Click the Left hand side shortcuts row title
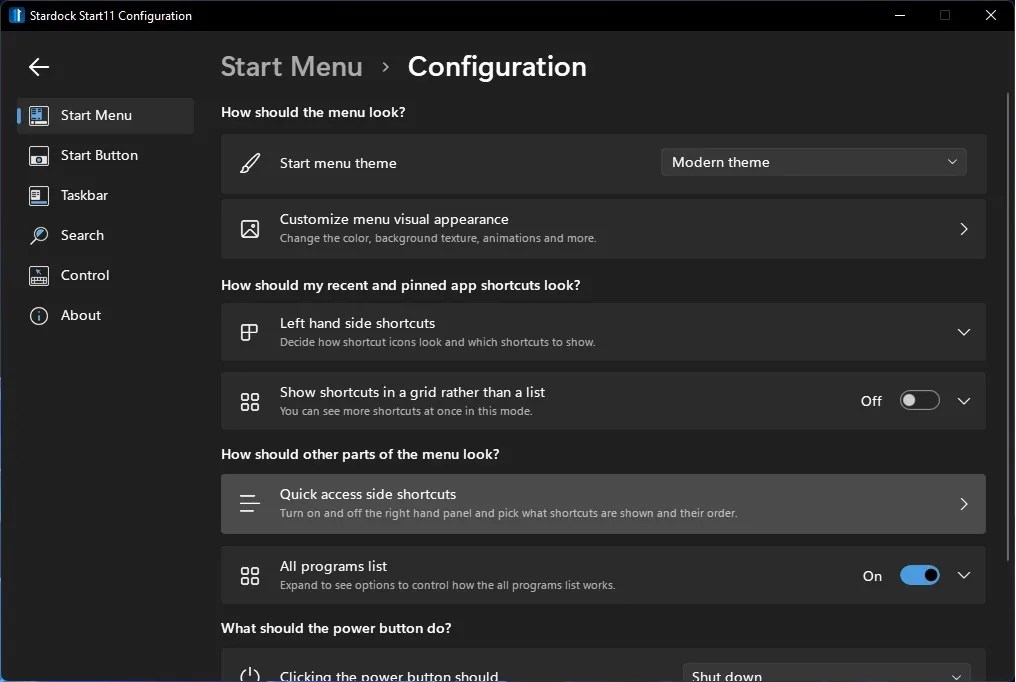The height and width of the screenshot is (682, 1016). [x=357, y=323]
